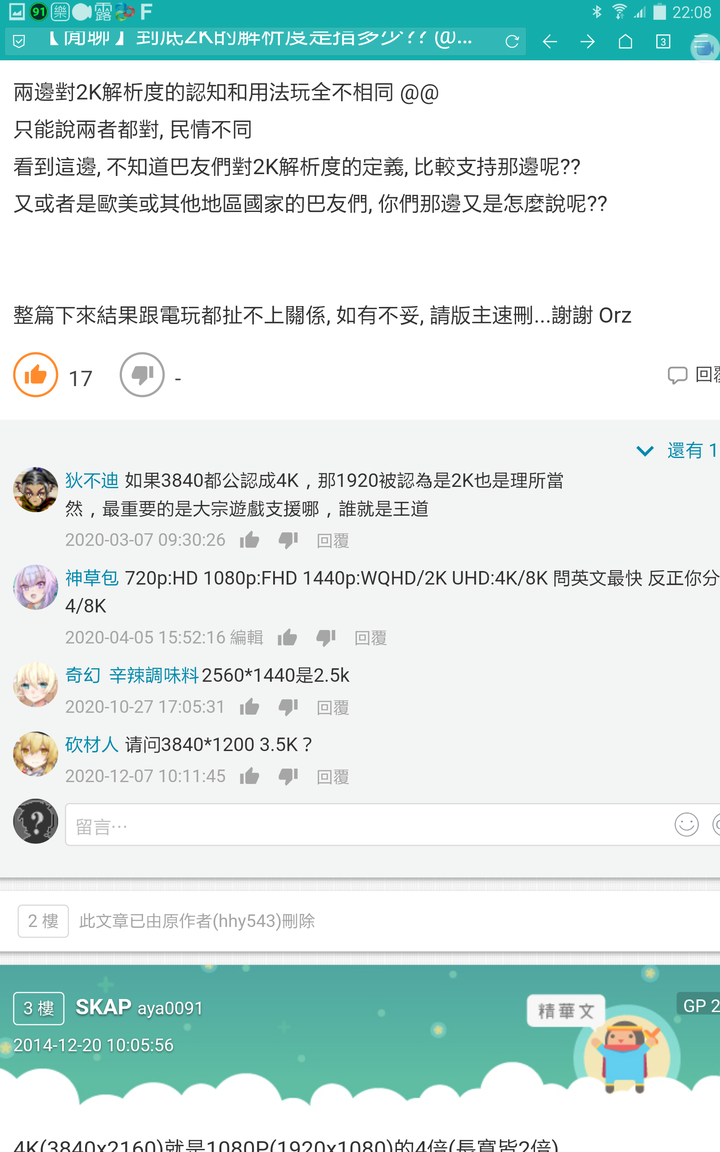Tap the shield security icon in address bar

19,41
